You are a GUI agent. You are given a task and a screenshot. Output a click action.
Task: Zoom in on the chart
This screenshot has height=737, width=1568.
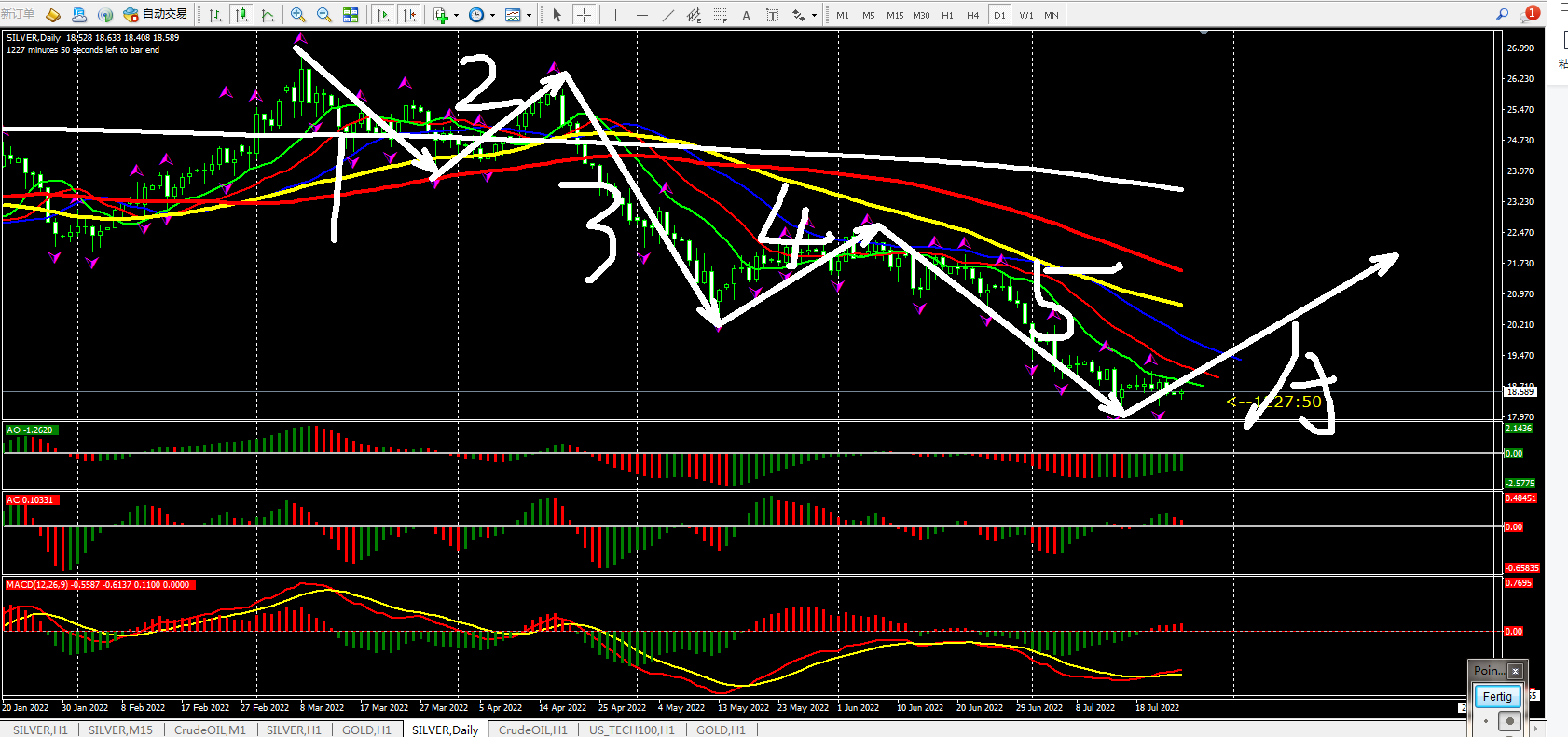click(298, 15)
